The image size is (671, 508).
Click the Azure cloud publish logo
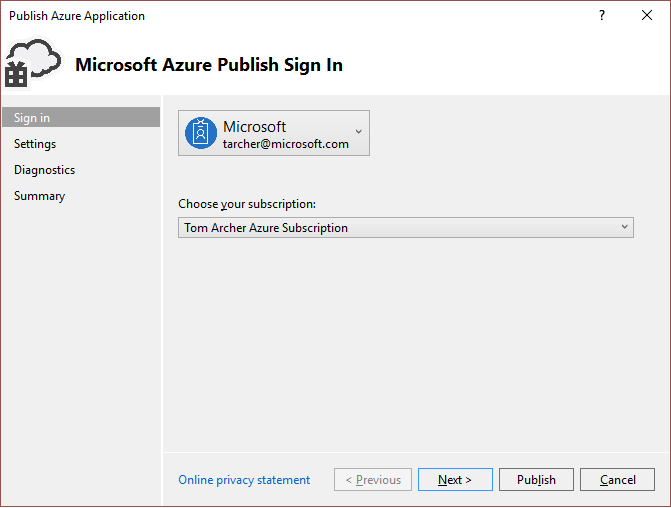pos(33,63)
